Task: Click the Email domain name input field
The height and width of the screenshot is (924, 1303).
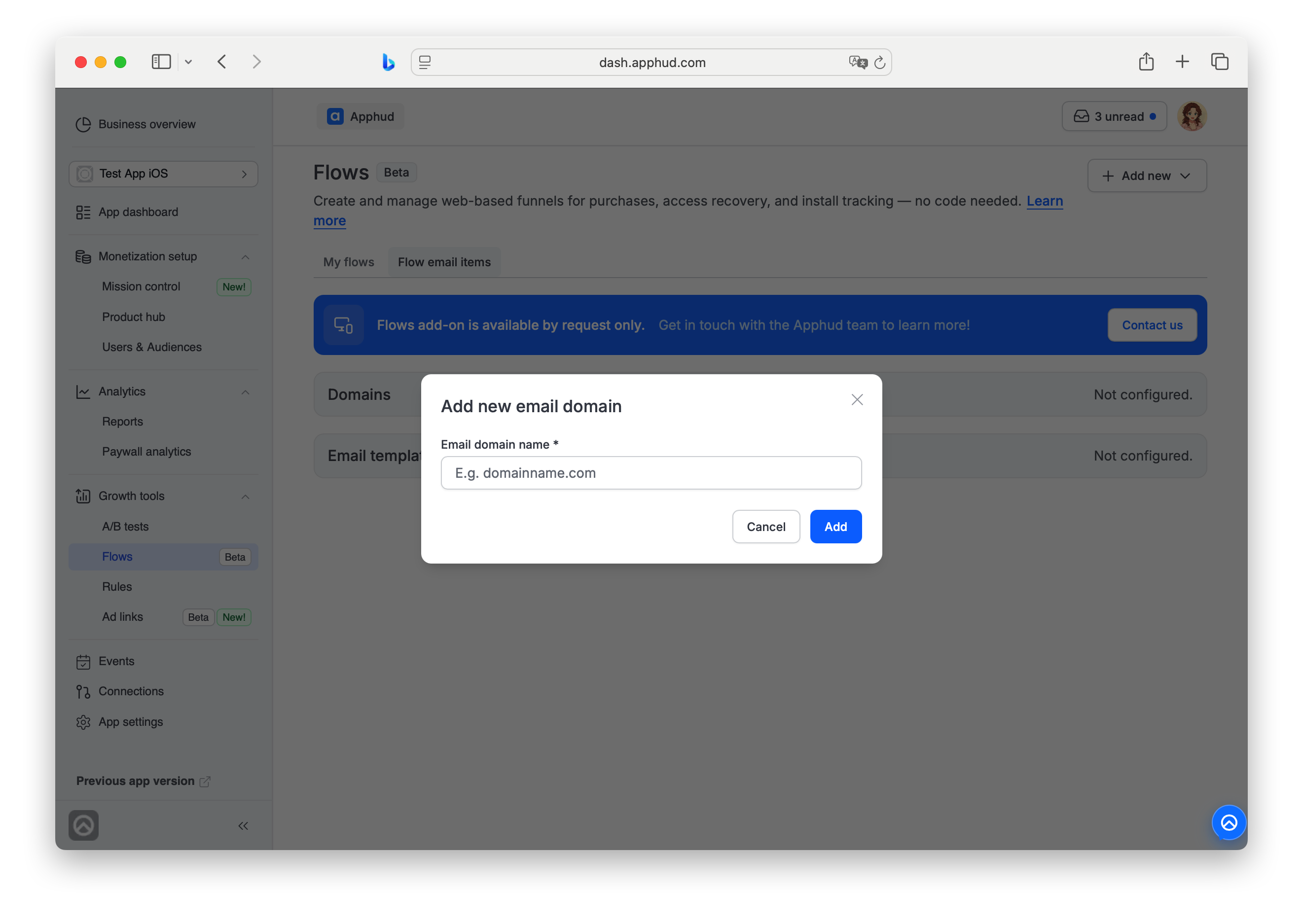Action: coord(651,473)
